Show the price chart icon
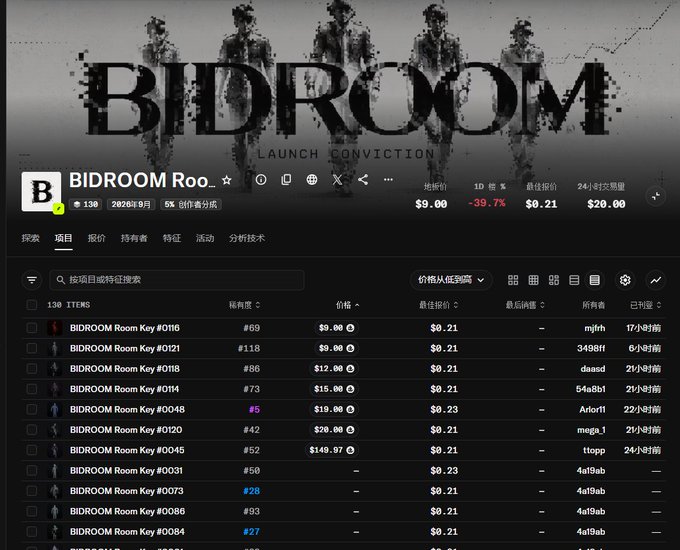 (656, 280)
